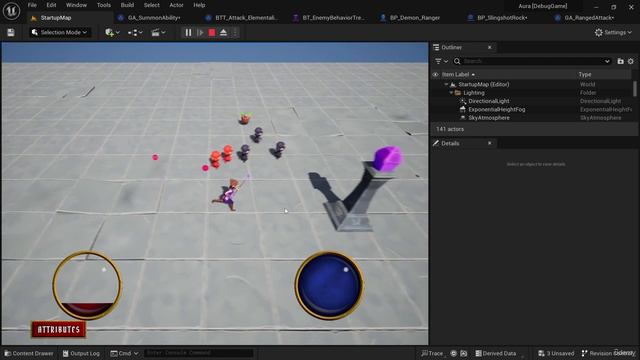Viewport: 640px width, 360px height.
Task: Save the current level with the floppy disk icon
Action: coord(11,33)
